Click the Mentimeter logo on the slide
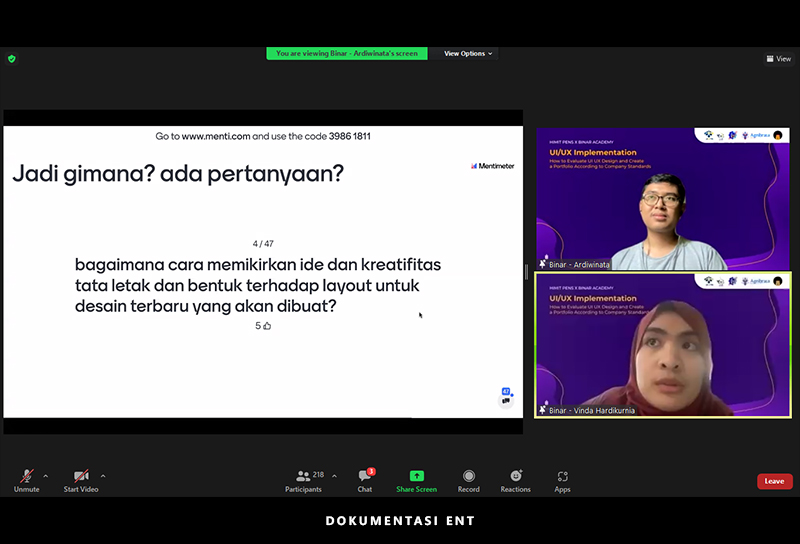Image resolution: width=800 pixels, height=544 pixels. [x=492, y=166]
